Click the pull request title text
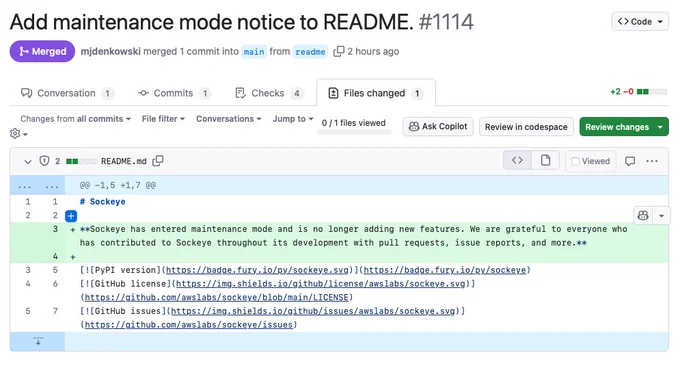This screenshot has height=368, width=680. [211, 22]
